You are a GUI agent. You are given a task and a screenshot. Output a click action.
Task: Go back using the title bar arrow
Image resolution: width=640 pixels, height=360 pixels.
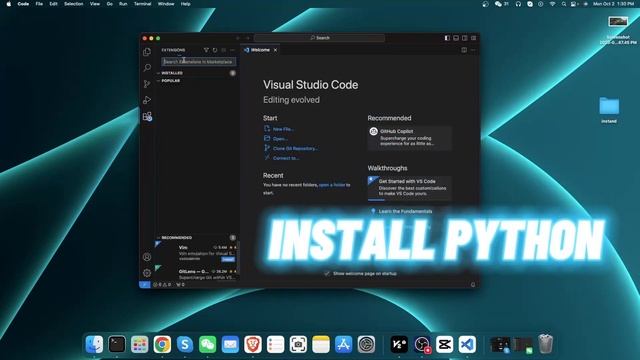[238, 38]
